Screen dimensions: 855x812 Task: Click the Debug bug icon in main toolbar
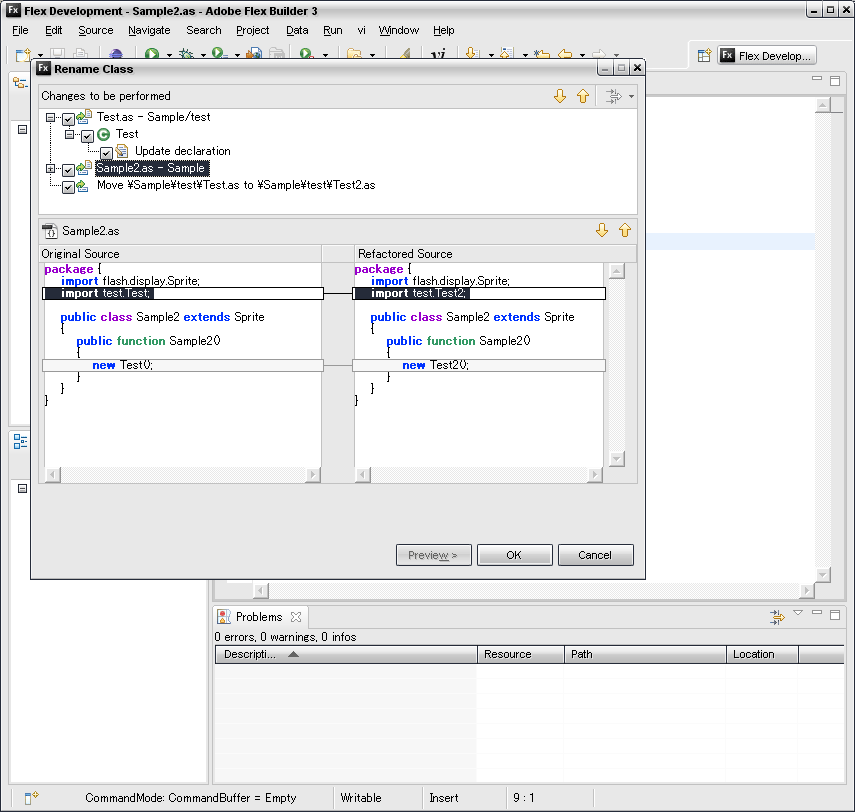(186, 55)
